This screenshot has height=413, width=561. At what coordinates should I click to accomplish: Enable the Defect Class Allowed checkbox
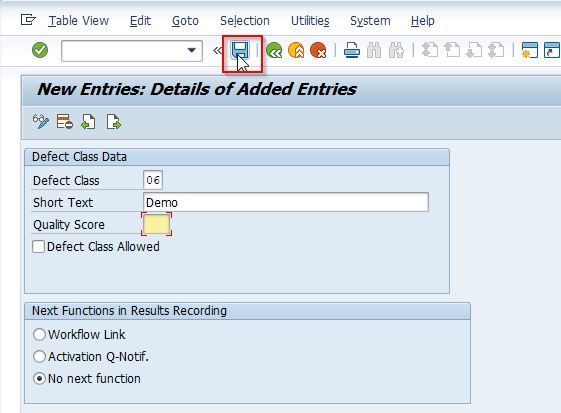[38, 247]
